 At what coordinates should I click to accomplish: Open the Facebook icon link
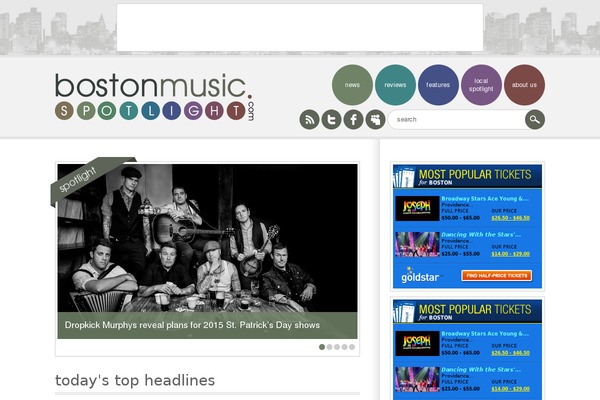click(354, 119)
